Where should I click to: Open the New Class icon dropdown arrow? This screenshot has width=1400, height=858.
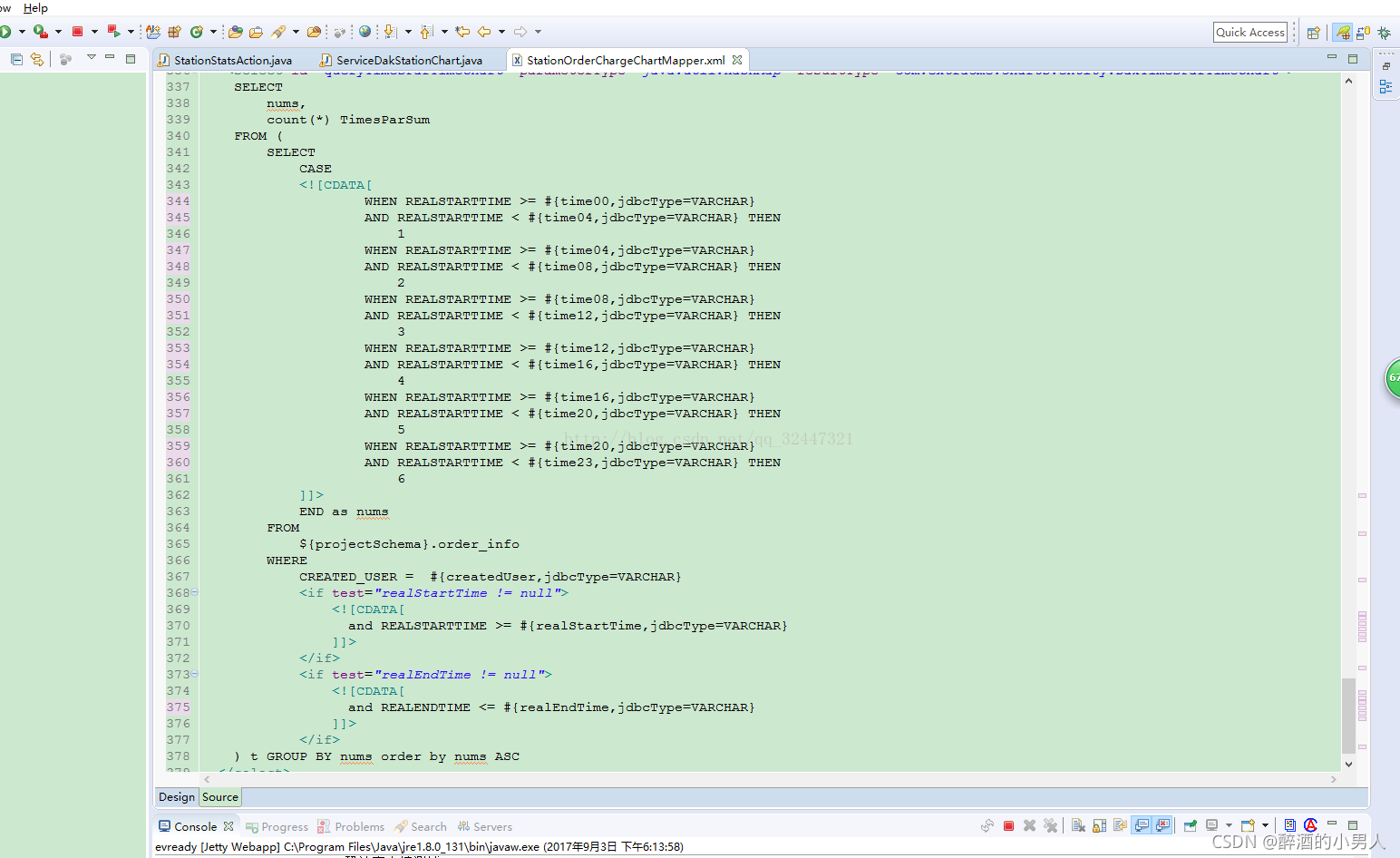(213, 32)
